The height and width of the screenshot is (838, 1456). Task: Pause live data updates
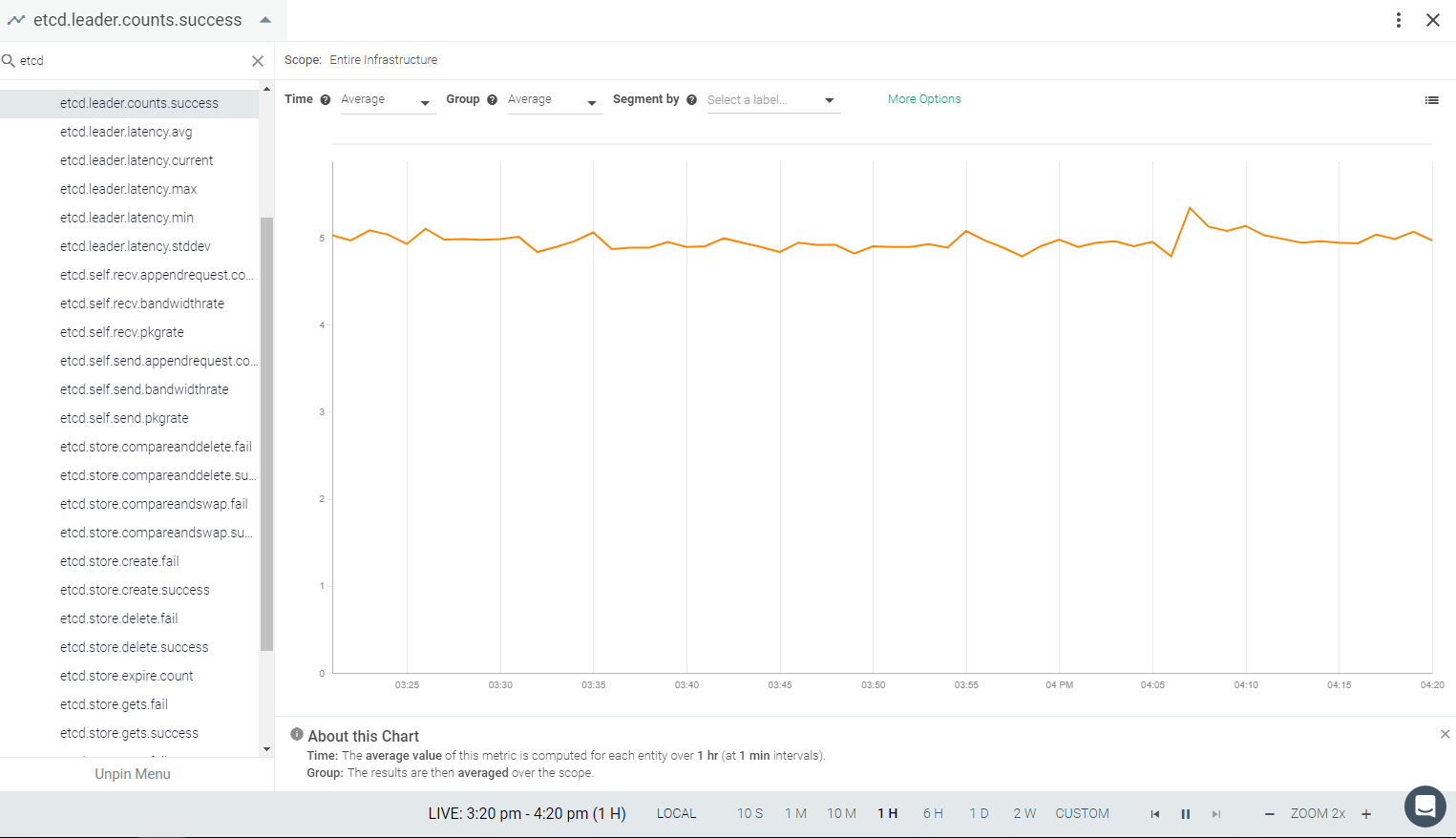coord(1186,814)
